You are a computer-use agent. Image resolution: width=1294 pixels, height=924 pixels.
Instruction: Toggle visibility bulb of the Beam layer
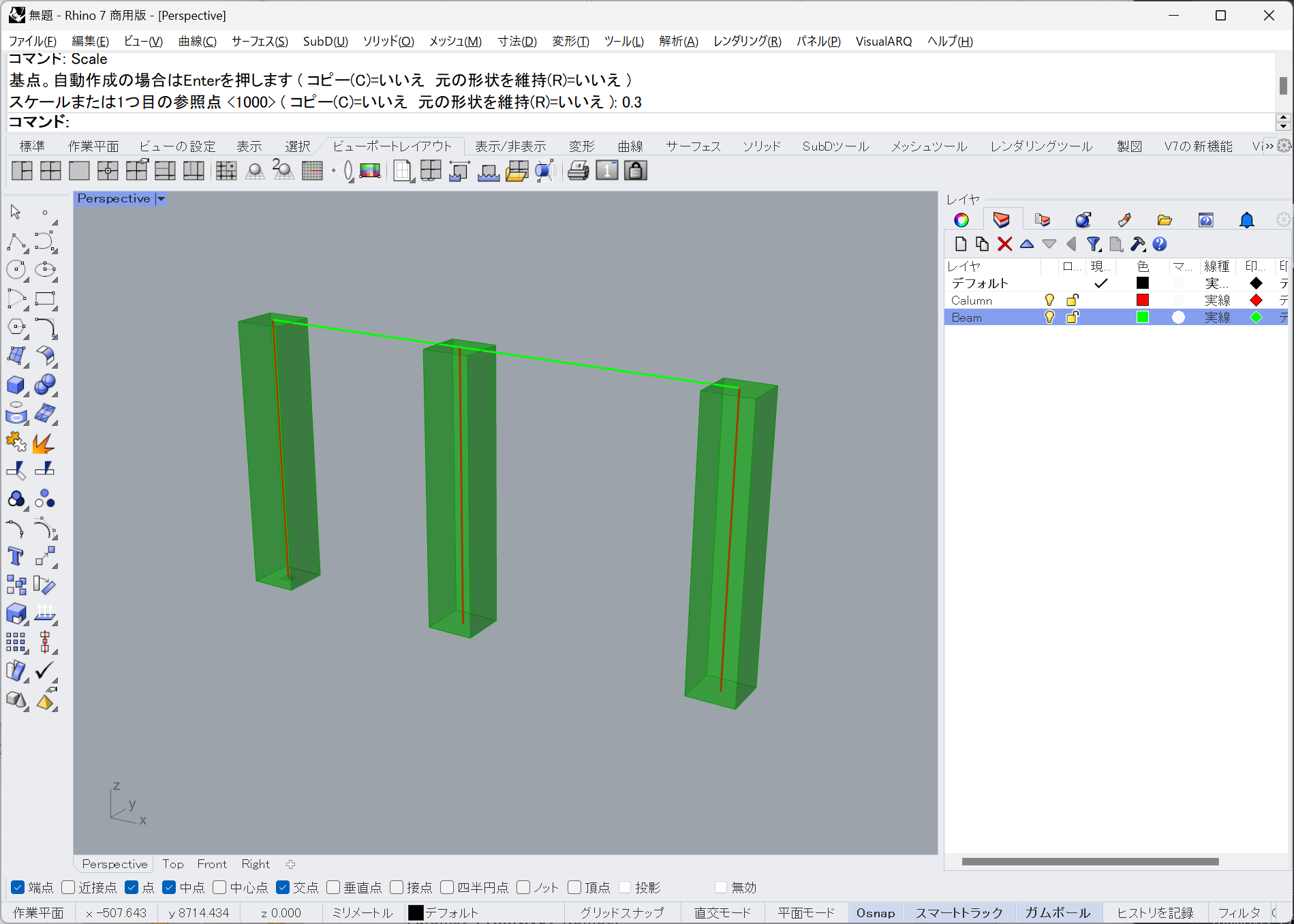coord(1049,318)
